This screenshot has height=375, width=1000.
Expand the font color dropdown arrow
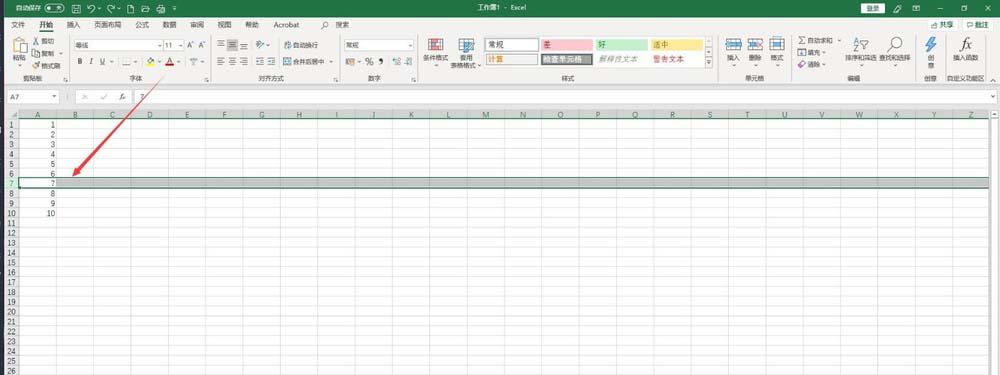(179, 62)
